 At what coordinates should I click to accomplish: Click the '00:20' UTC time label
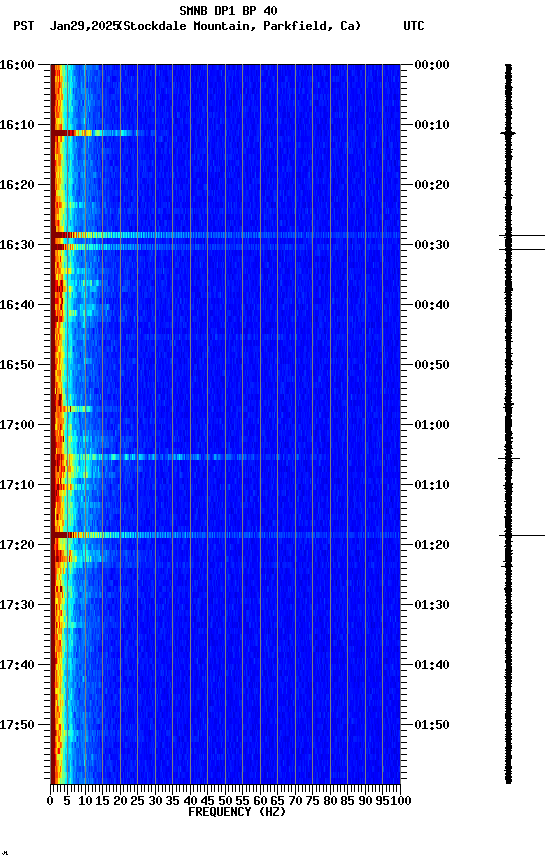pos(432,185)
